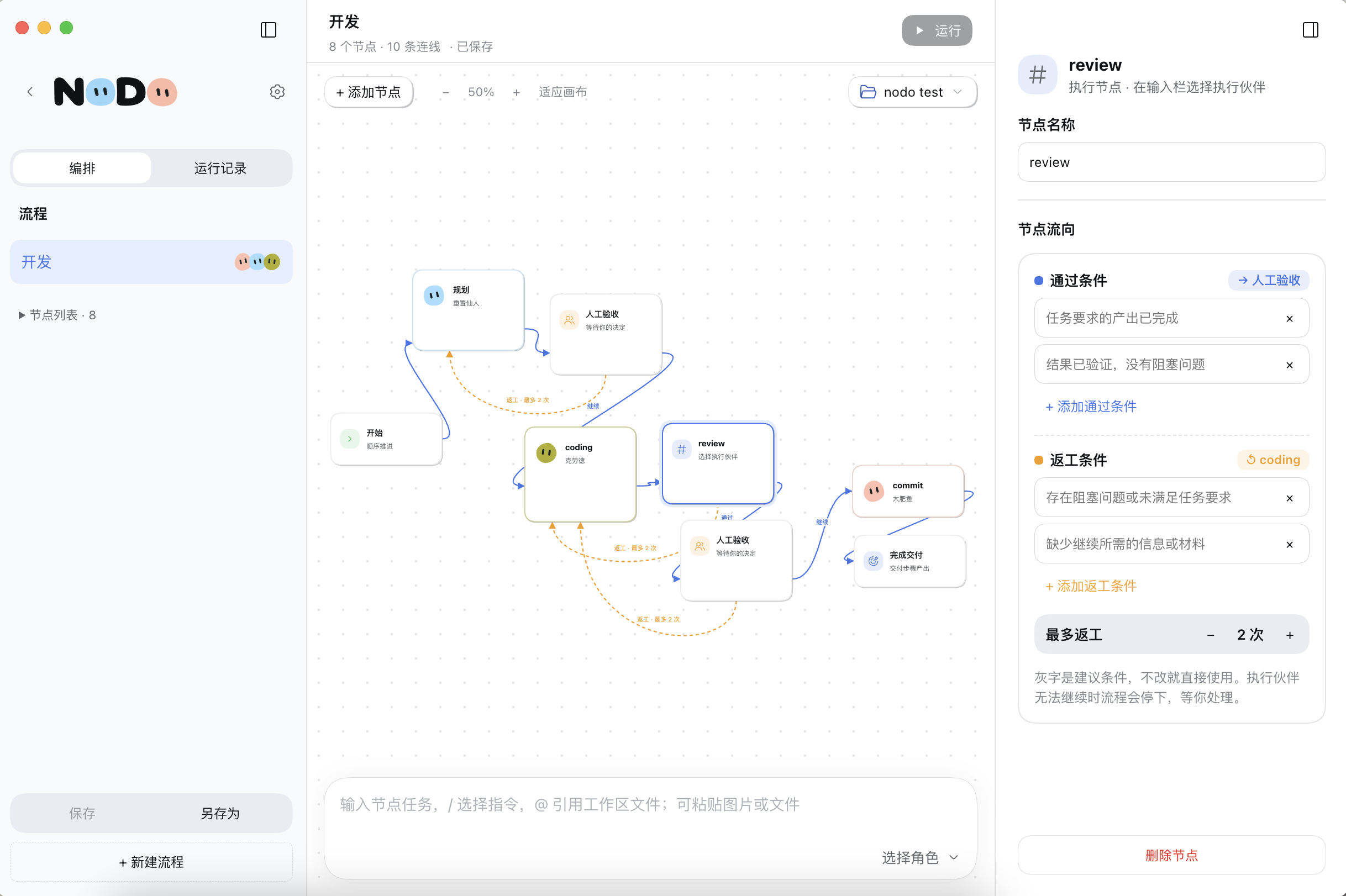This screenshot has width=1346, height=896.
Task: Switch to the 编排 tab
Action: click(x=82, y=168)
